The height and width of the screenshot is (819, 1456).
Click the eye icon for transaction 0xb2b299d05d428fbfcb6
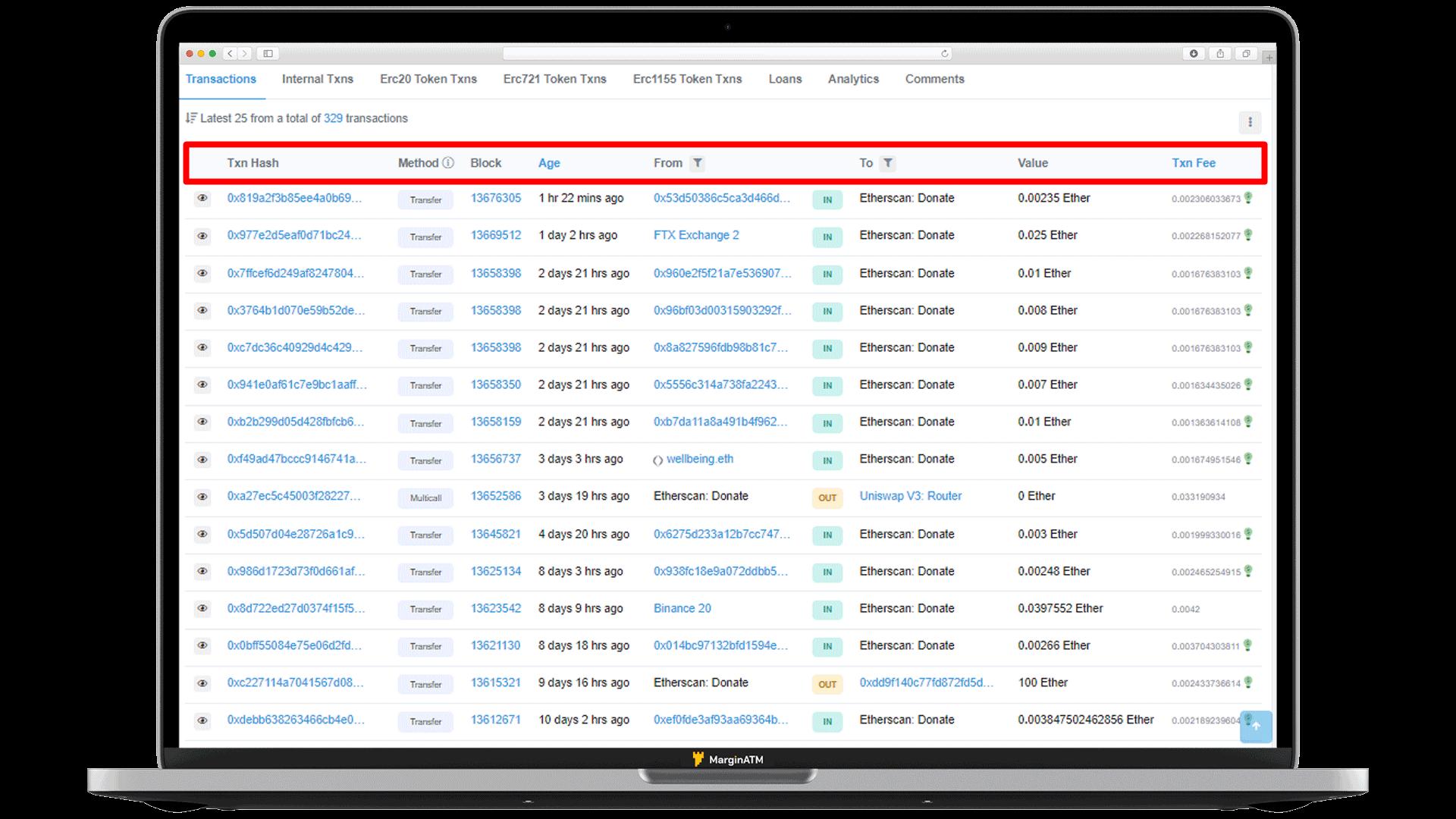tap(202, 422)
